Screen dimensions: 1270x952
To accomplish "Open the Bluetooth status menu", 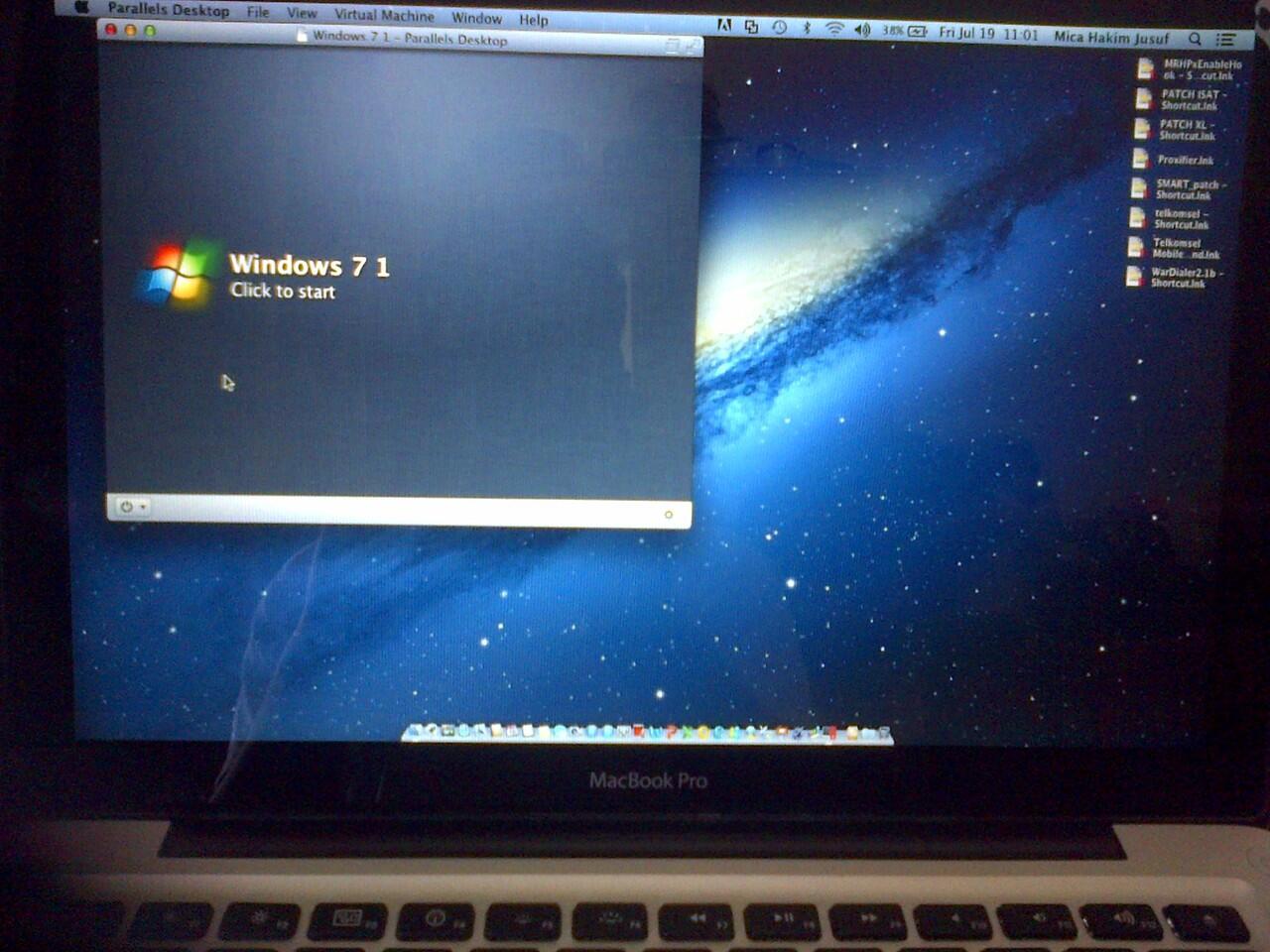I will [807, 29].
